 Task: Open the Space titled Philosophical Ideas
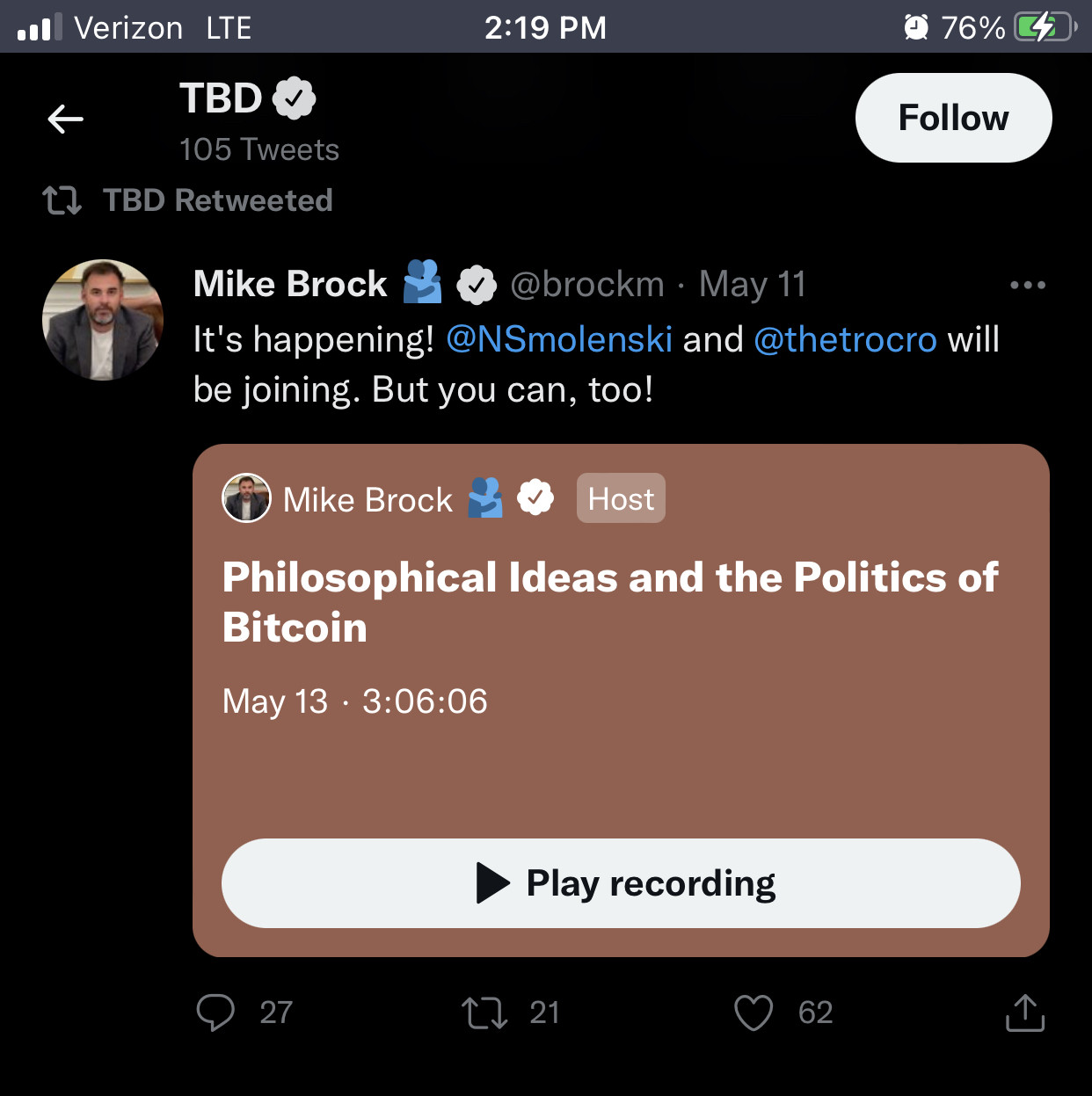[x=610, y=602]
